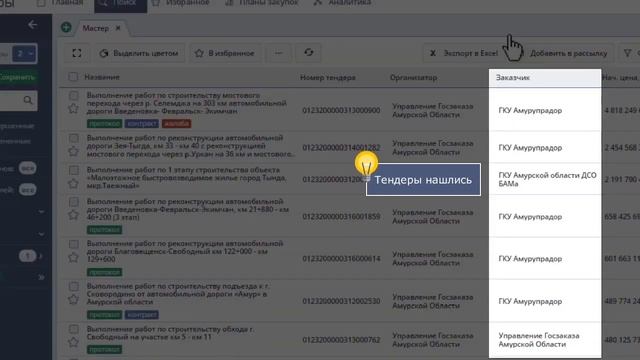Select tender number 0123200000312002530

341,301
